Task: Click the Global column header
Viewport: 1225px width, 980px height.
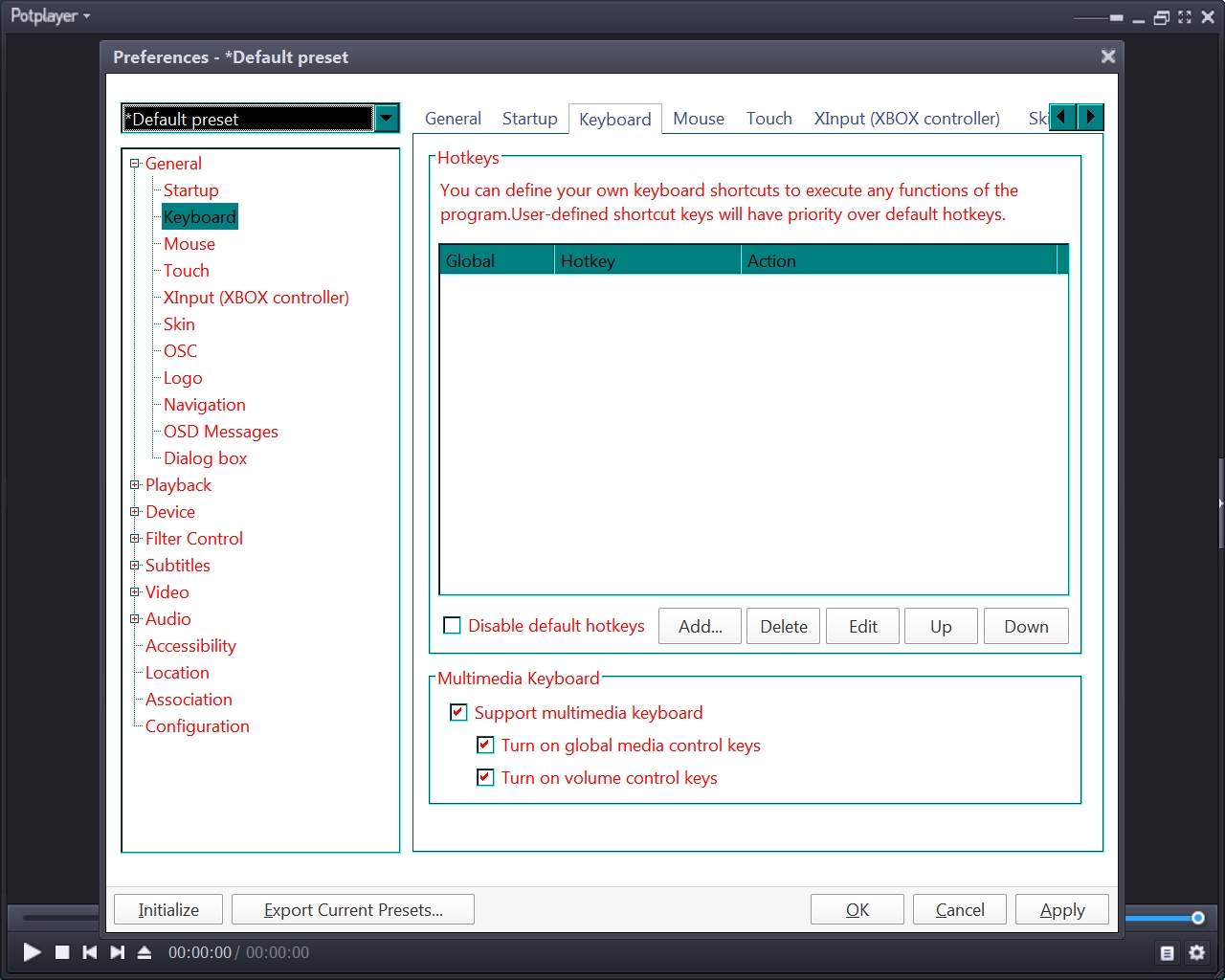Action: click(497, 260)
